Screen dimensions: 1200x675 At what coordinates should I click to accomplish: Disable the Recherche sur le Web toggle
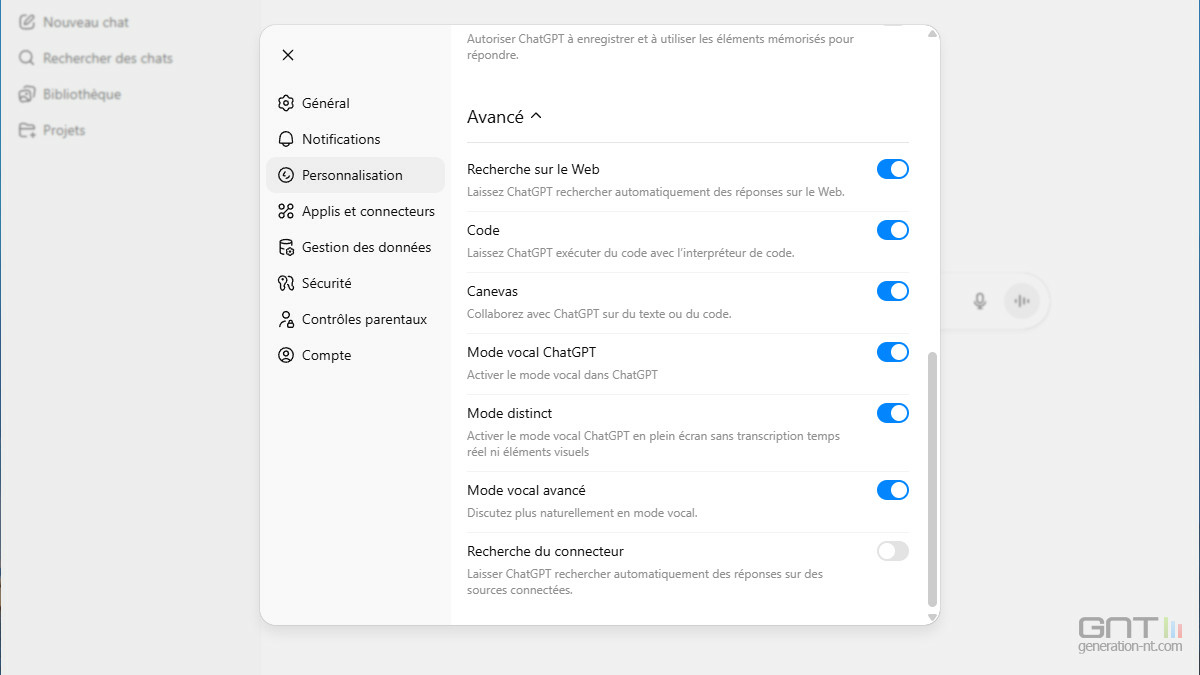892,169
